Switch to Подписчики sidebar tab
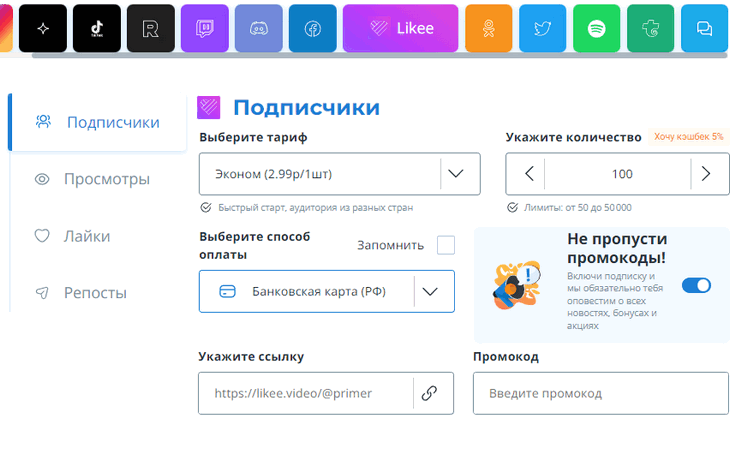The height and width of the screenshot is (468, 730). pos(97,122)
